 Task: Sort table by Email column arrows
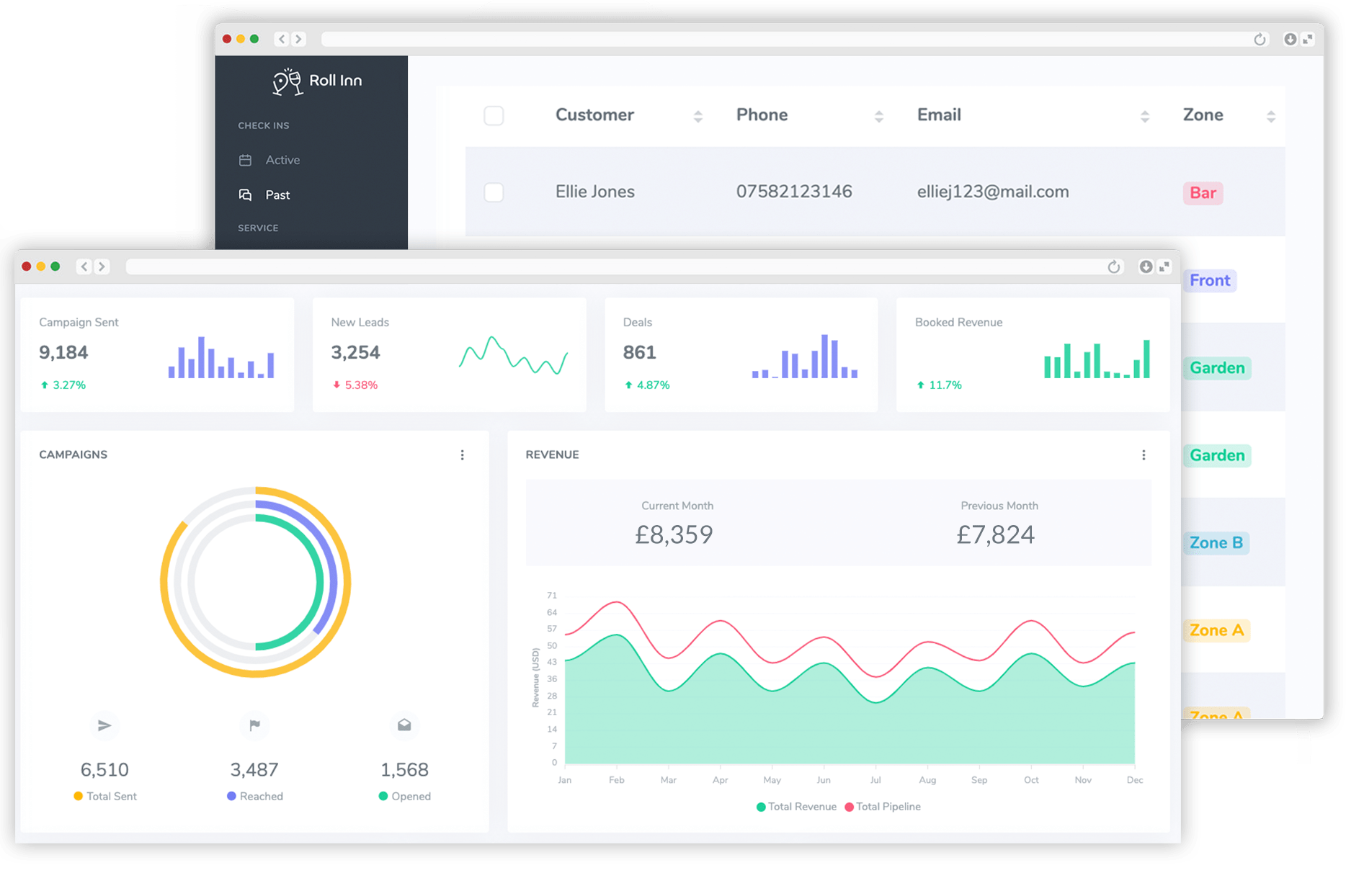point(1144,116)
